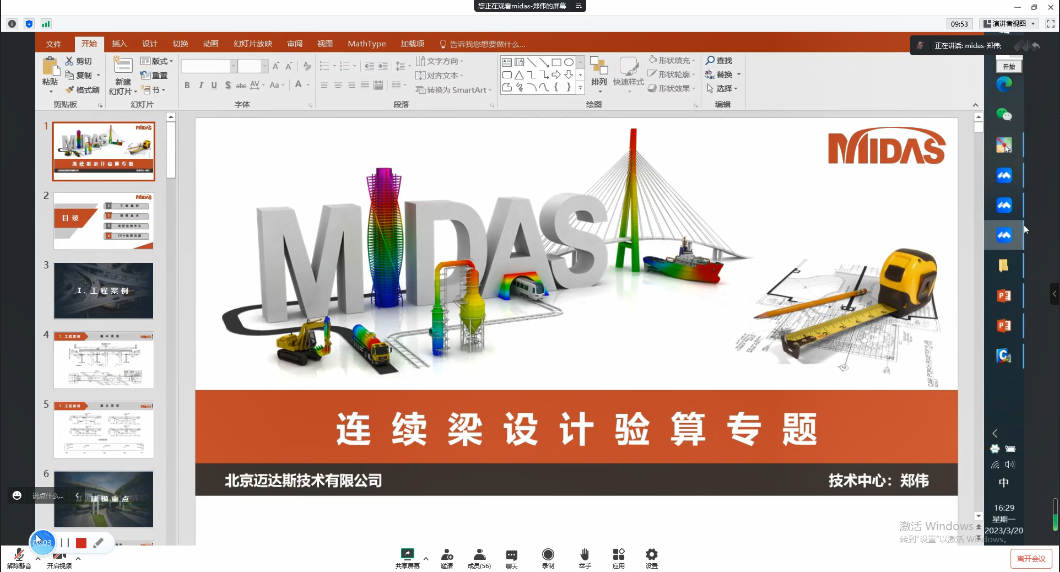Click the Cut (剪切) scissors icon

pyautogui.click(x=70, y=61)
